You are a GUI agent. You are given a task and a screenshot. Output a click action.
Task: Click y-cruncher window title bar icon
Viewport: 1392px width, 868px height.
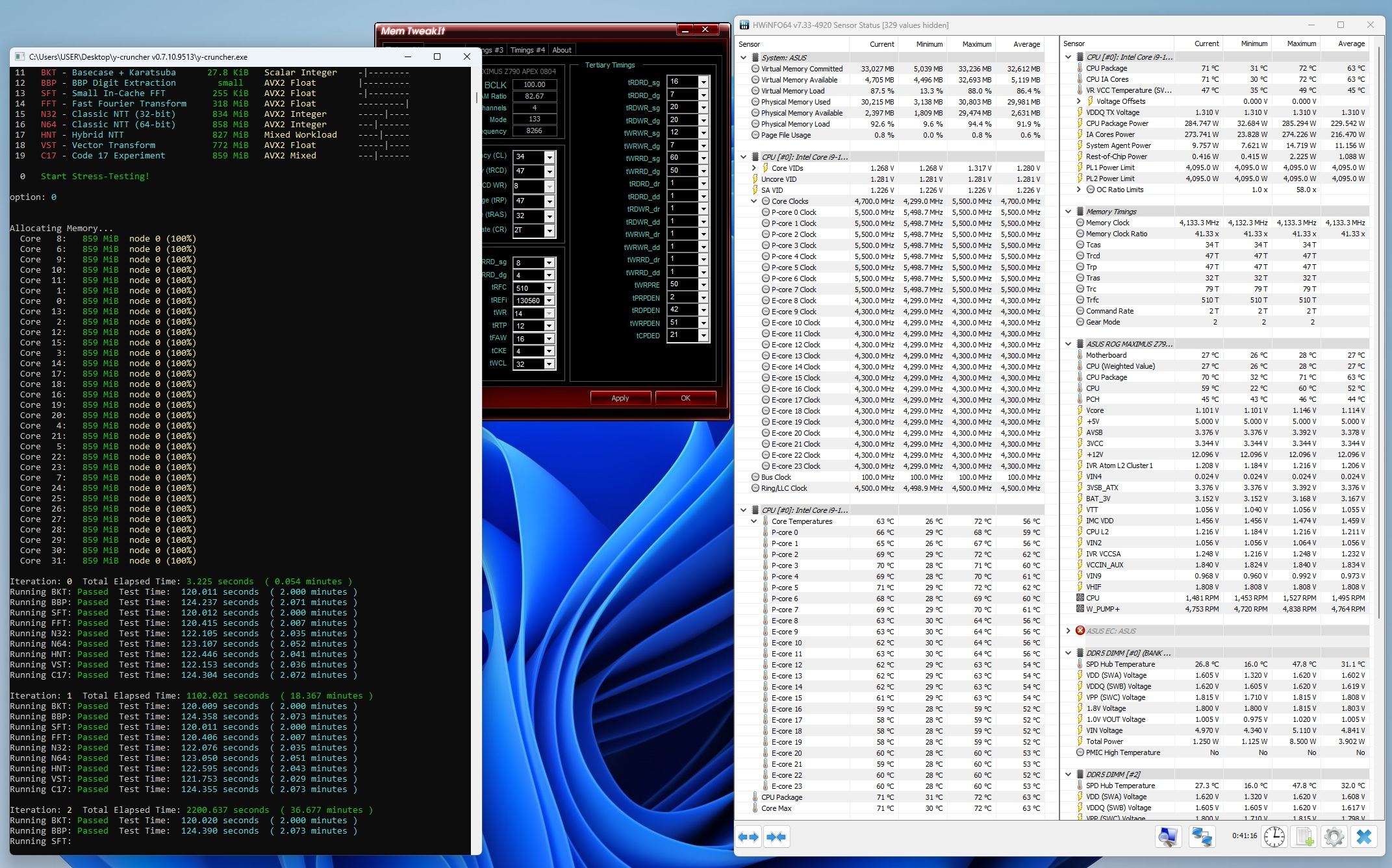[x=19, y=56]
